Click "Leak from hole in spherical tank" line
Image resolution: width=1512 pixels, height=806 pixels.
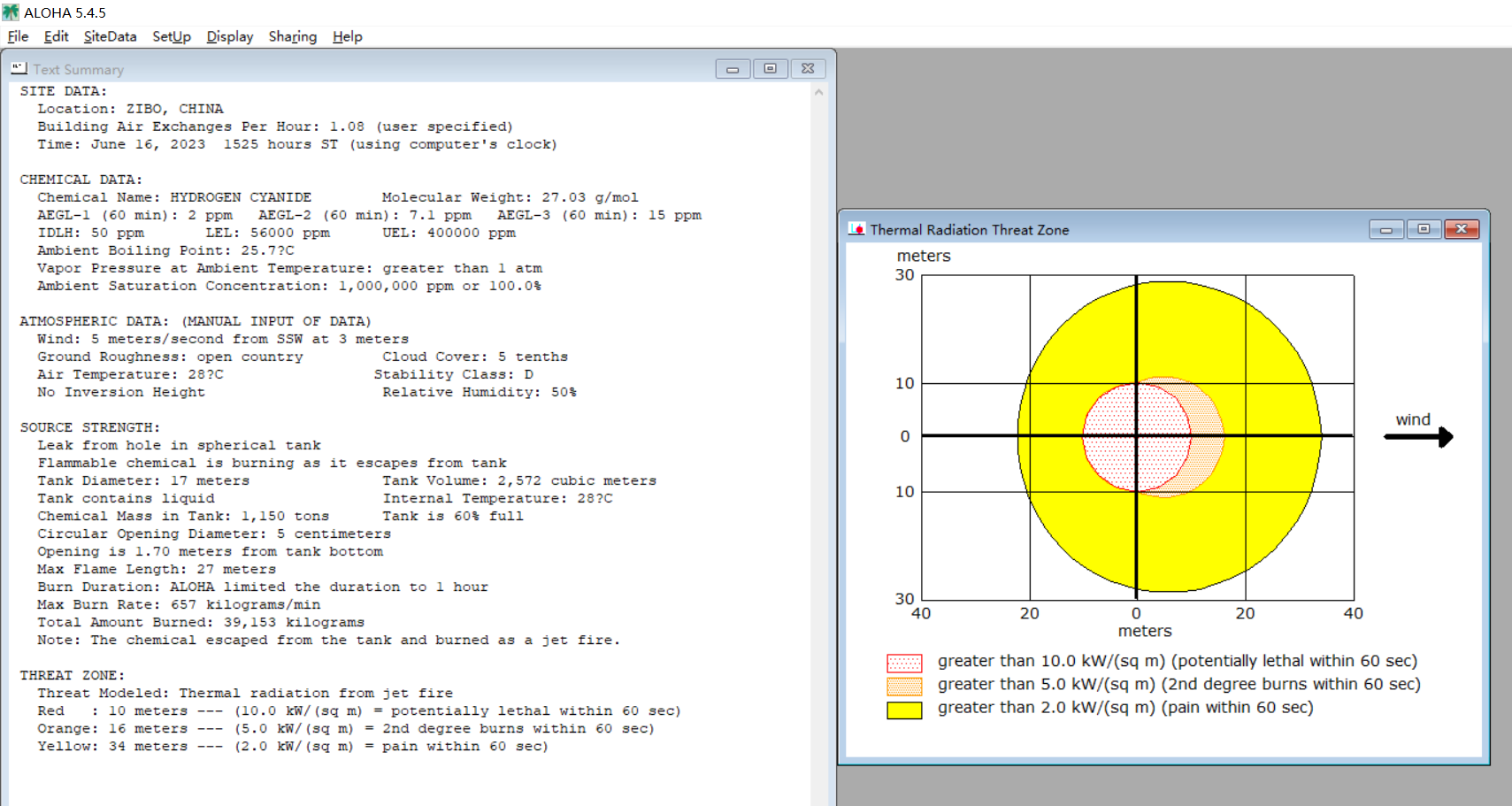(x=179, y=445)
